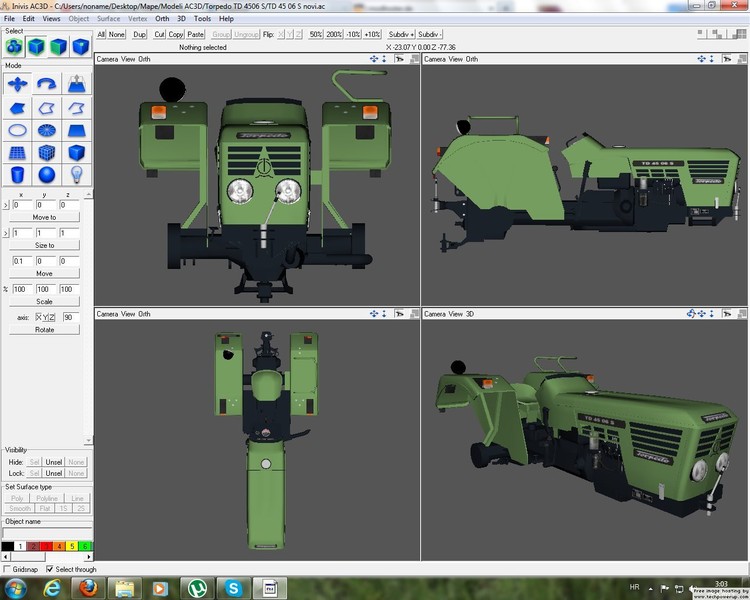Switch to Surface select mode icon
Image resolution: width=750 pixels, height=600 pixels.
58,46
